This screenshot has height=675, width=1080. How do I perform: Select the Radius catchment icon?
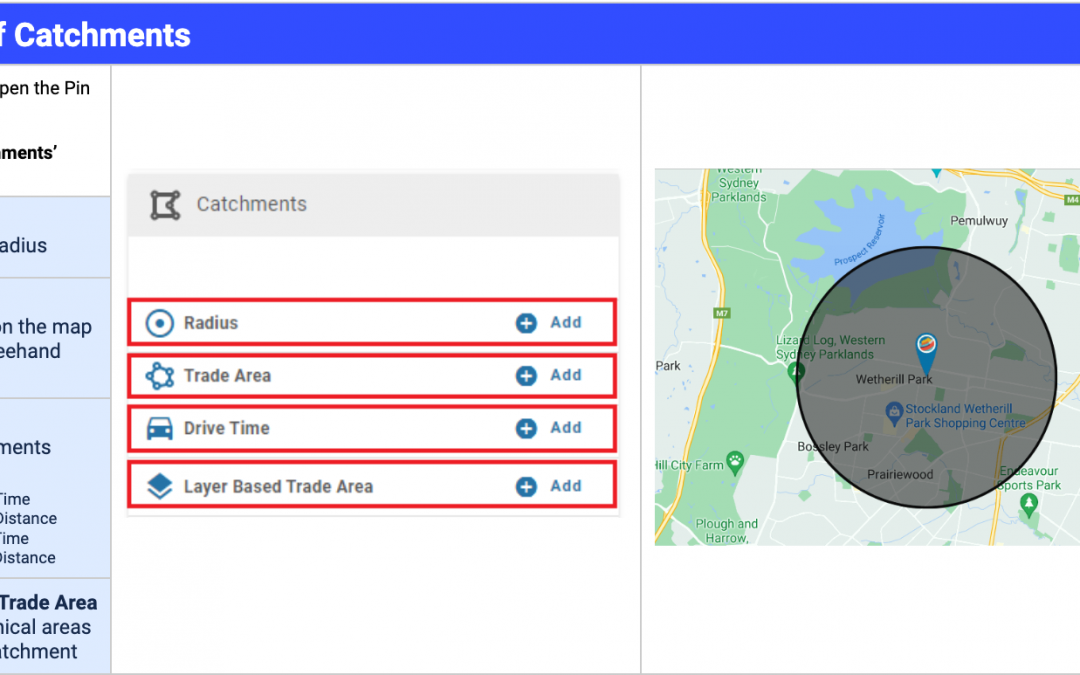(x=159, y=323)
